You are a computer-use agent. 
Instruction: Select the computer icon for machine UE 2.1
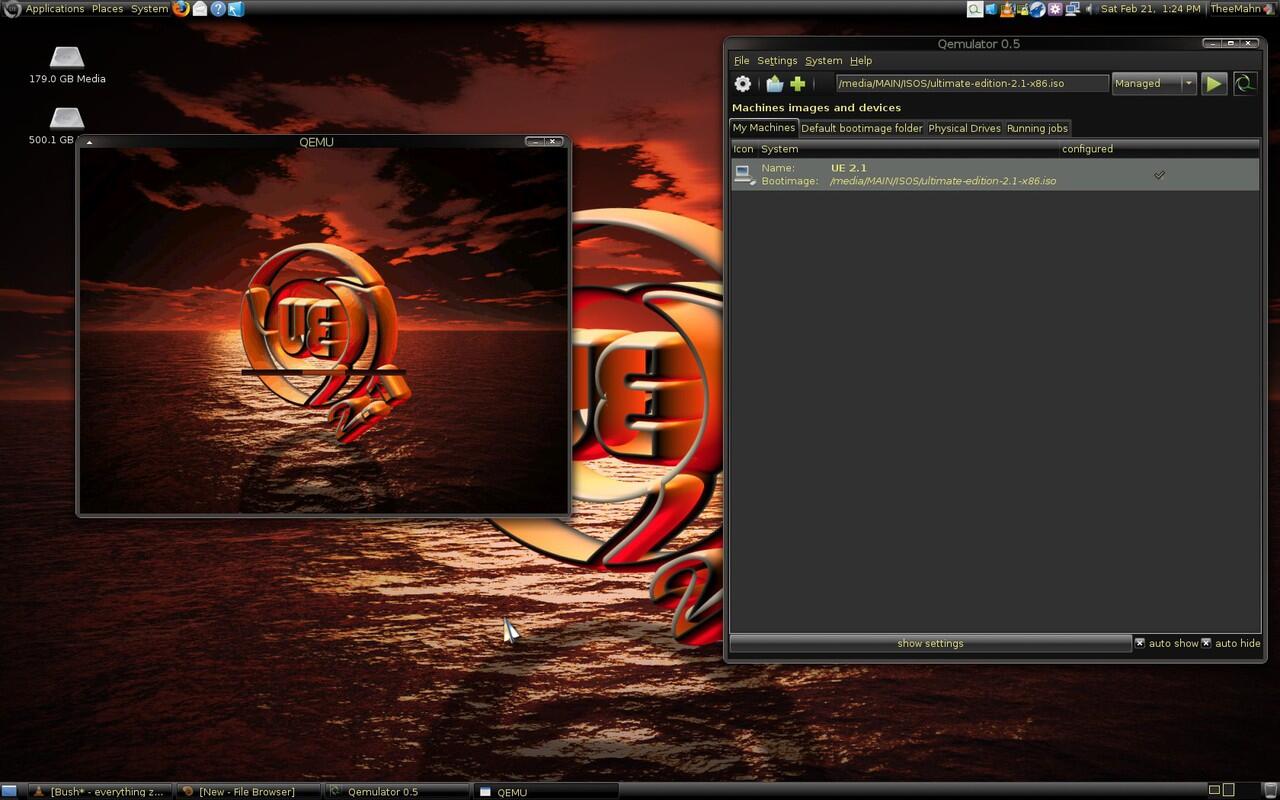[744, 173]
